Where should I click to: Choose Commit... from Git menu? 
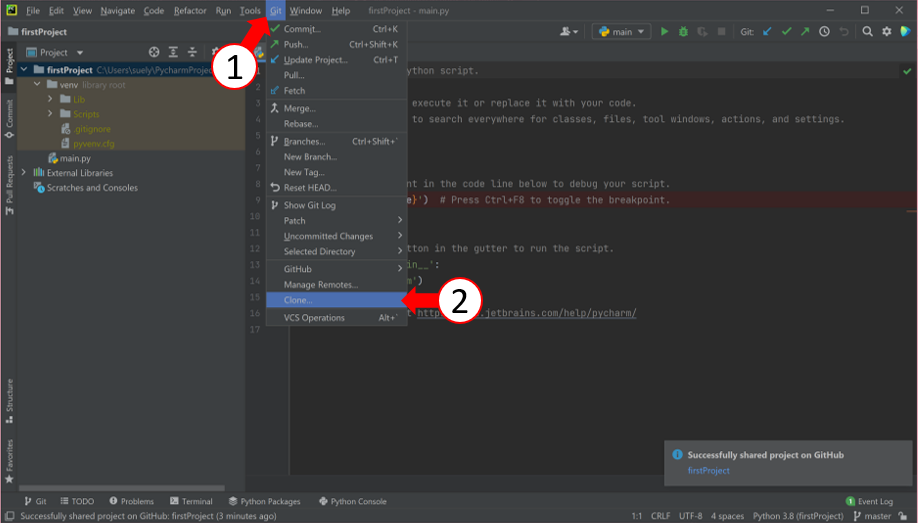click(337, 29)
